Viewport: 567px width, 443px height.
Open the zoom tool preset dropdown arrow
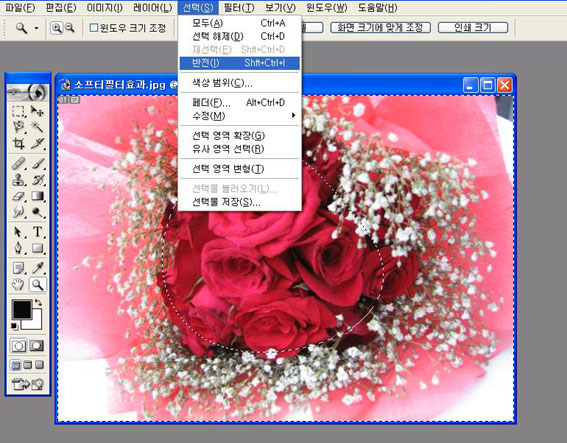pyautogui.click(x=36, y=28)
